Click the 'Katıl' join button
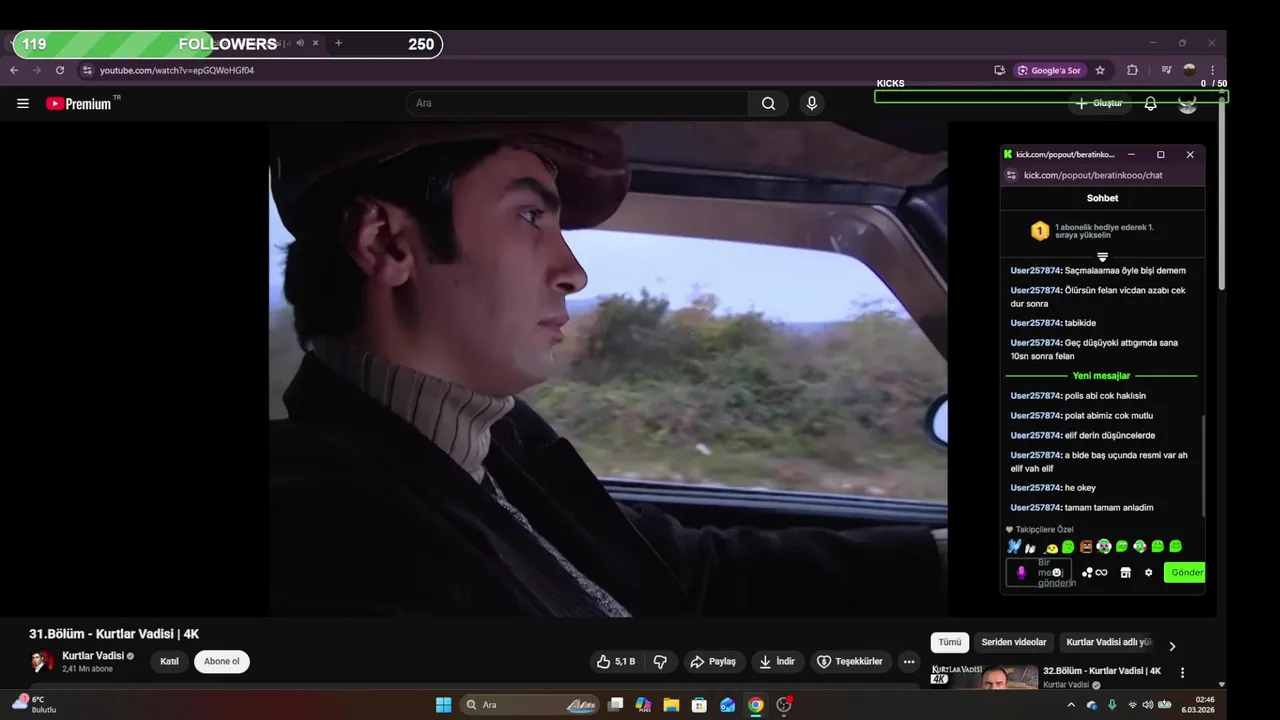 [169, 662]
